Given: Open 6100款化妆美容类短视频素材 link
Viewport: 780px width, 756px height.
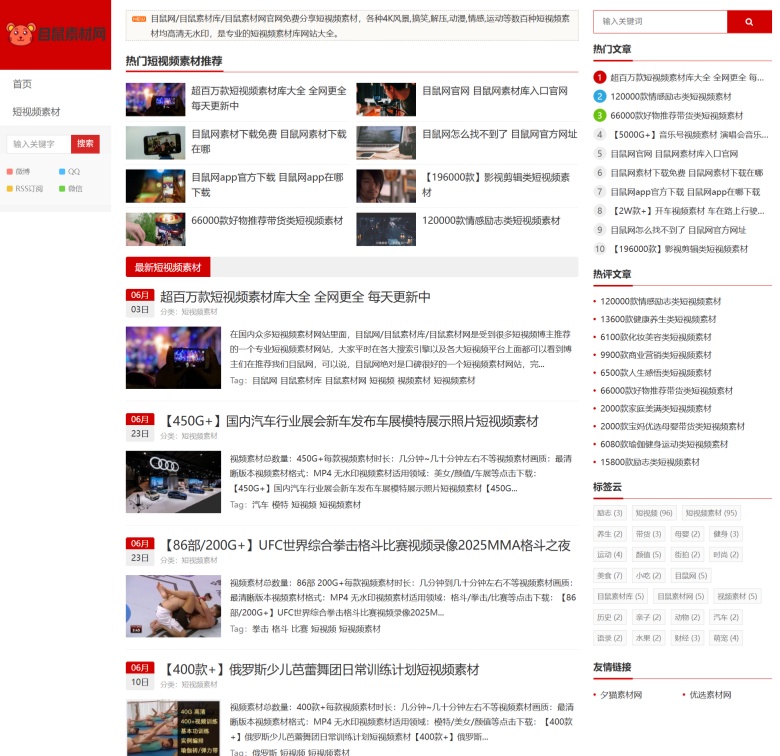Looking at the screenshot, I should [656, 337].
